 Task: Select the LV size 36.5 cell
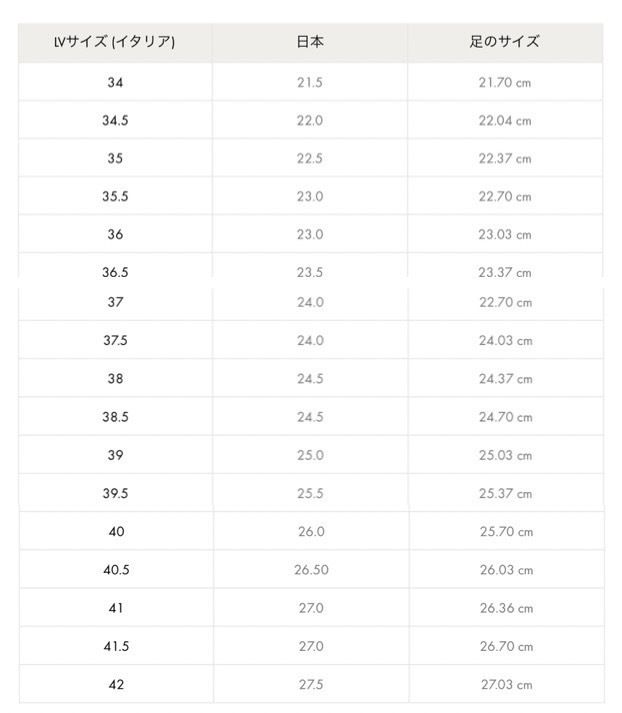click(115, 267)
